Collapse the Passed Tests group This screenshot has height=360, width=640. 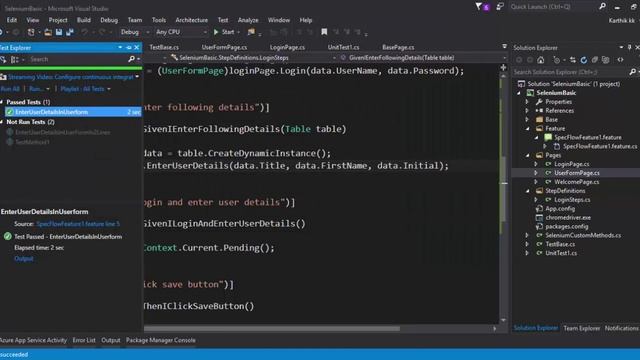click(x=2, y=102)
